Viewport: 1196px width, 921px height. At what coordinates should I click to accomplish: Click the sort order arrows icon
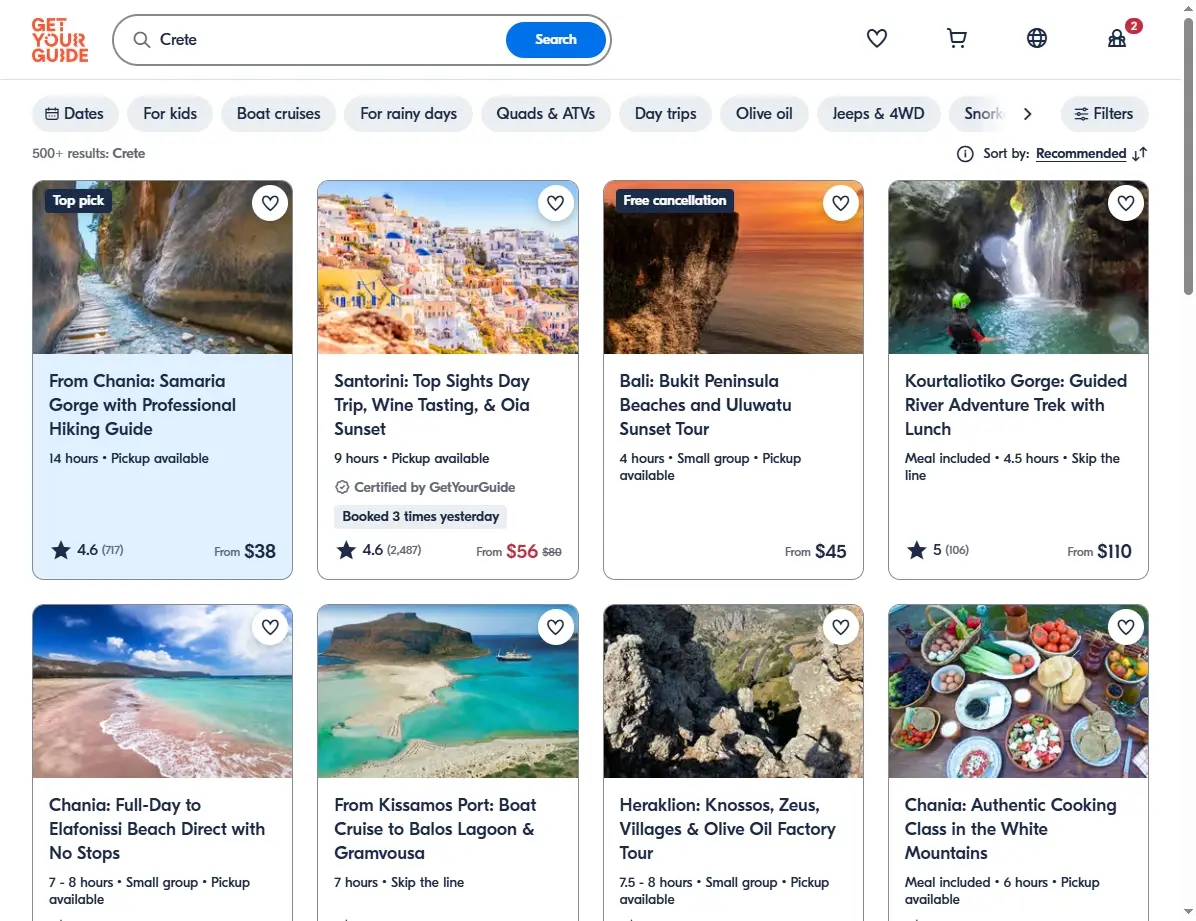[1140, 154]
